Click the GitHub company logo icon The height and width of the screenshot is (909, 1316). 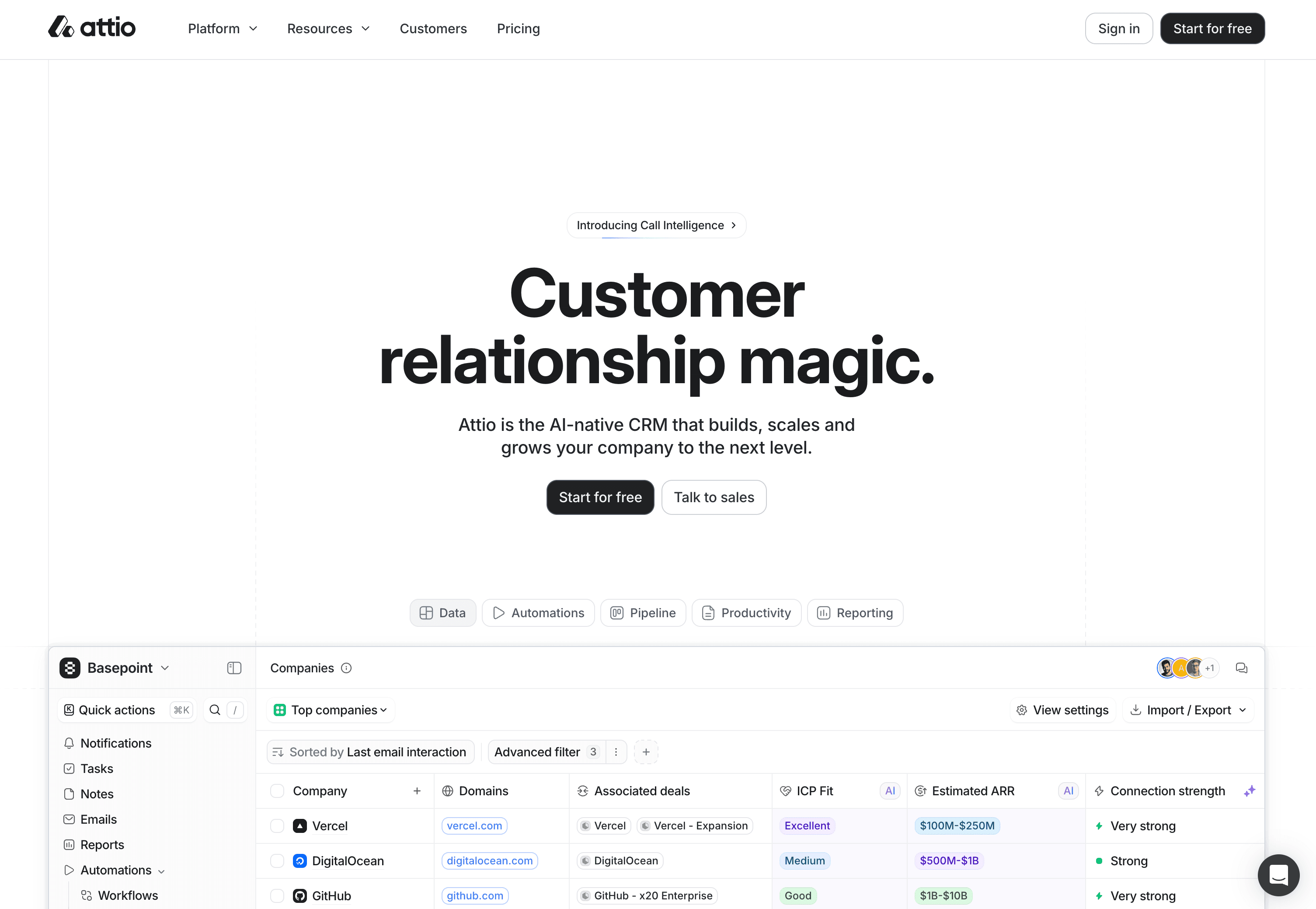(300, 896)
